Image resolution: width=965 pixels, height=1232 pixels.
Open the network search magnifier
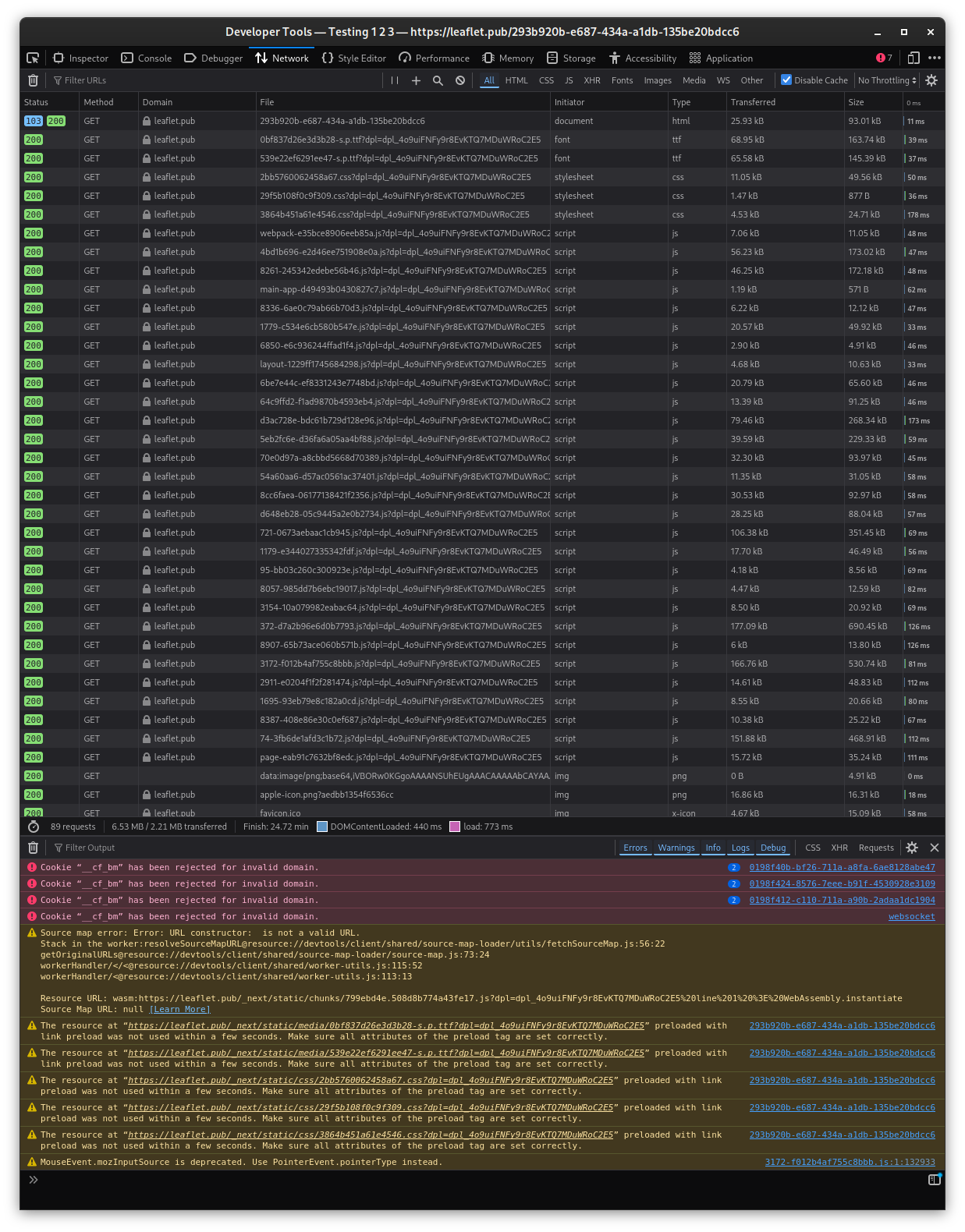pyautogui.click(x=438, y=80)
